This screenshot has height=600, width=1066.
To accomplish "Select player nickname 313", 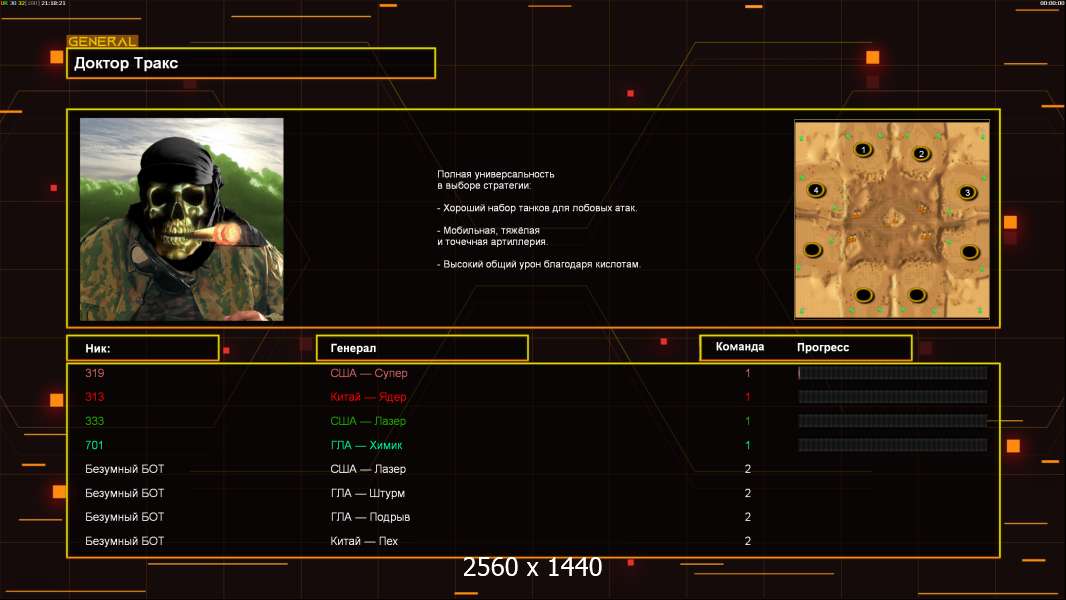I will 95,397.
